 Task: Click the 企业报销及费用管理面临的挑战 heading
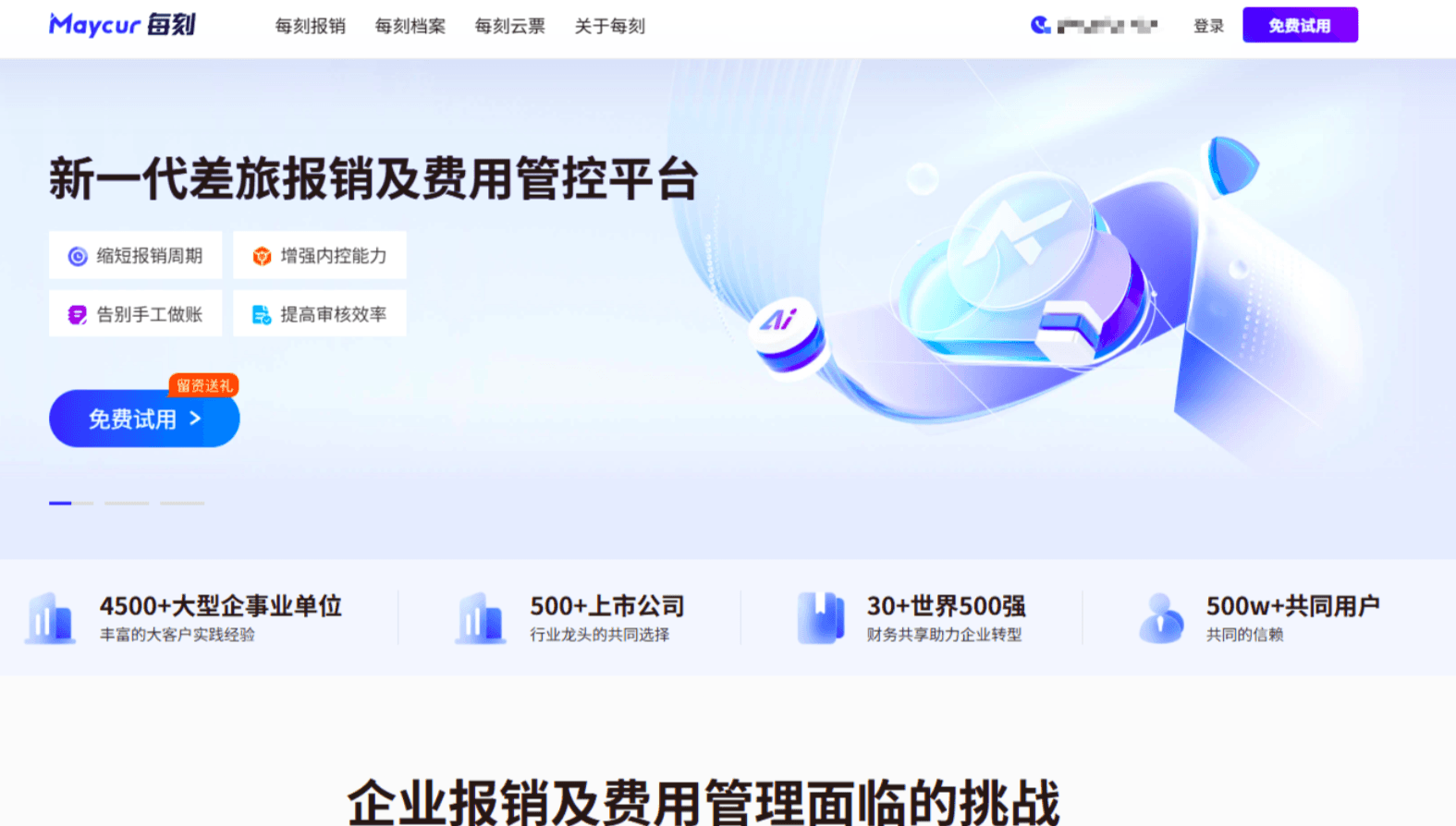[704, 802]
